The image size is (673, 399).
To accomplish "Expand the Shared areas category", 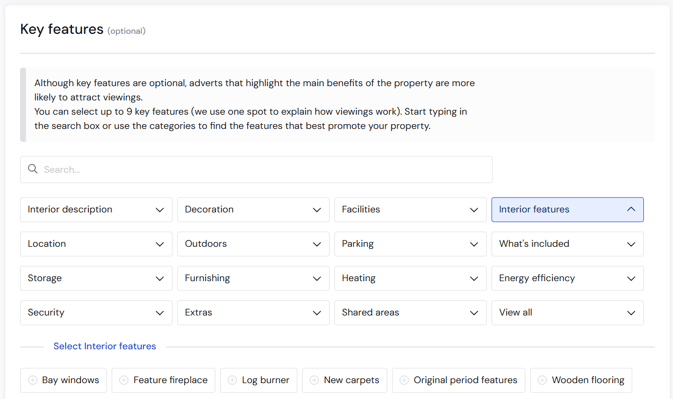I will pyautogui.click(x=410, y=313).
